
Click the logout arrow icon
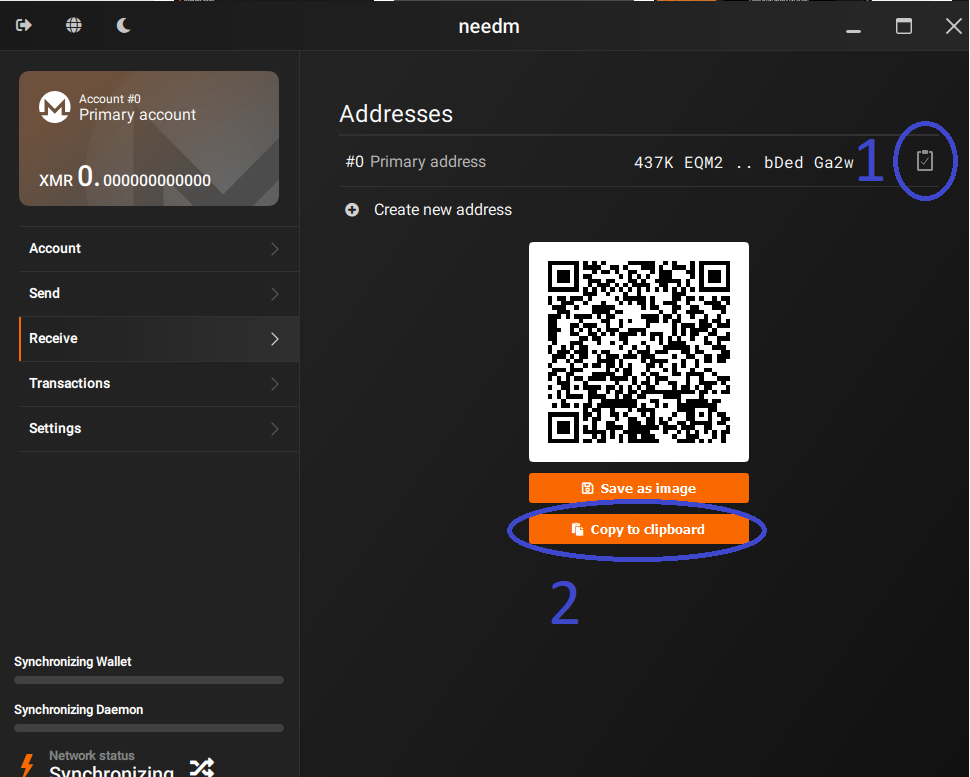22,25
